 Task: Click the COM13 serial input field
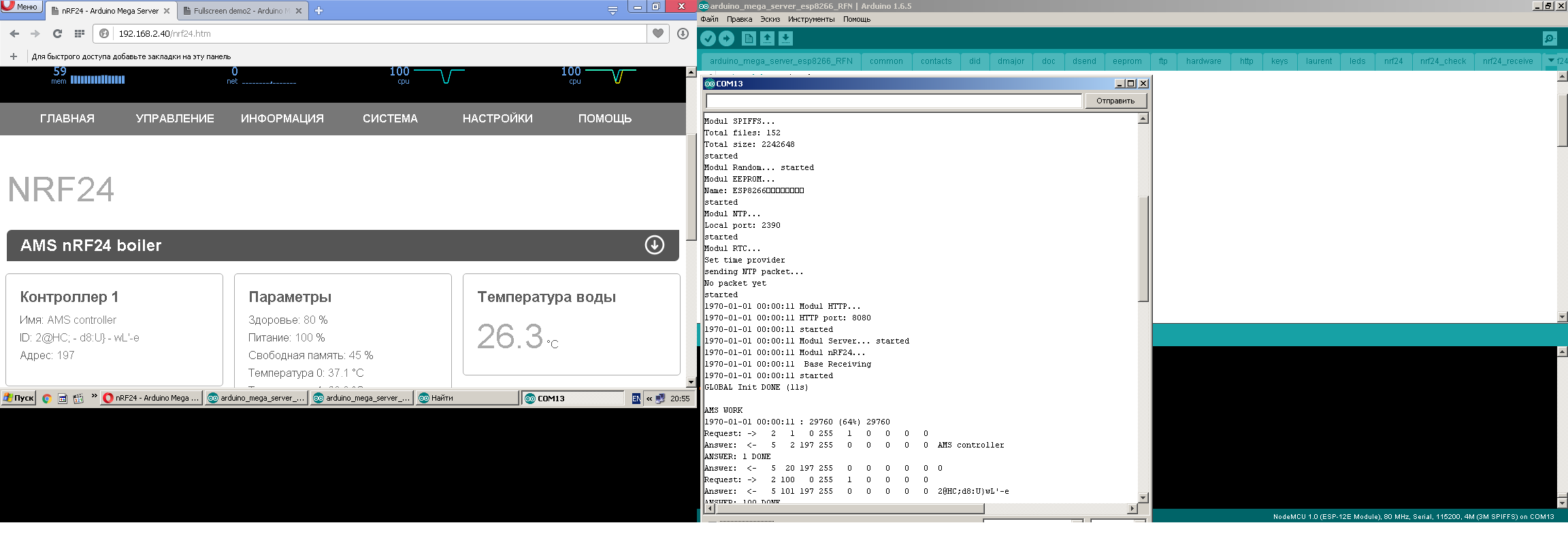tap(894, 101)
